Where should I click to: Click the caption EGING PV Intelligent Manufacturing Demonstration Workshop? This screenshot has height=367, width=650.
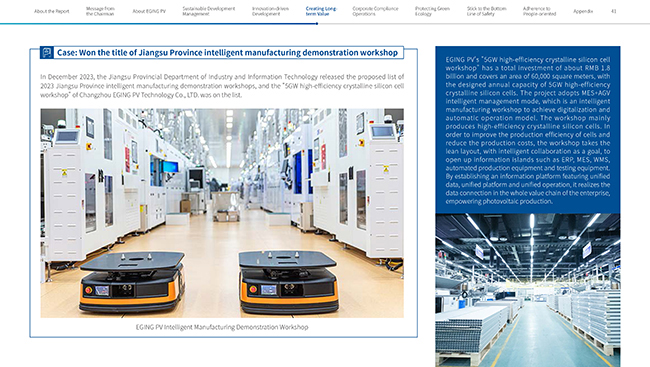pyautogui.click(x=222, y=327)
